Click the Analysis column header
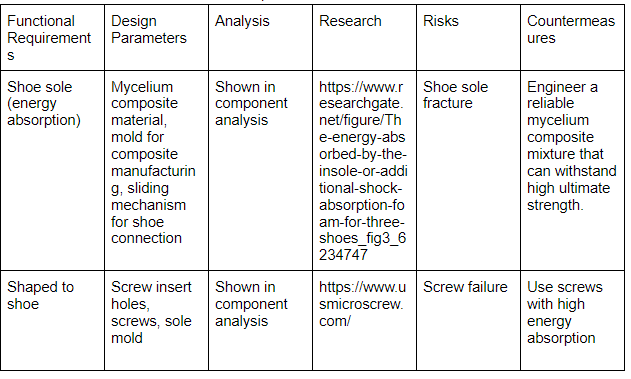The image size is (631, 379). [260, 38]
